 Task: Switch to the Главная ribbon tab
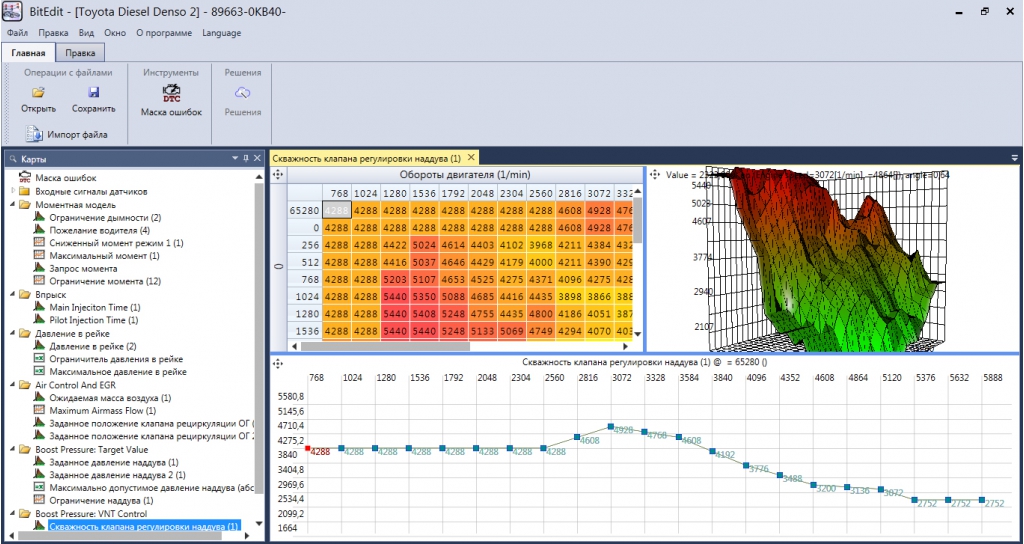(x=28, y=53)
